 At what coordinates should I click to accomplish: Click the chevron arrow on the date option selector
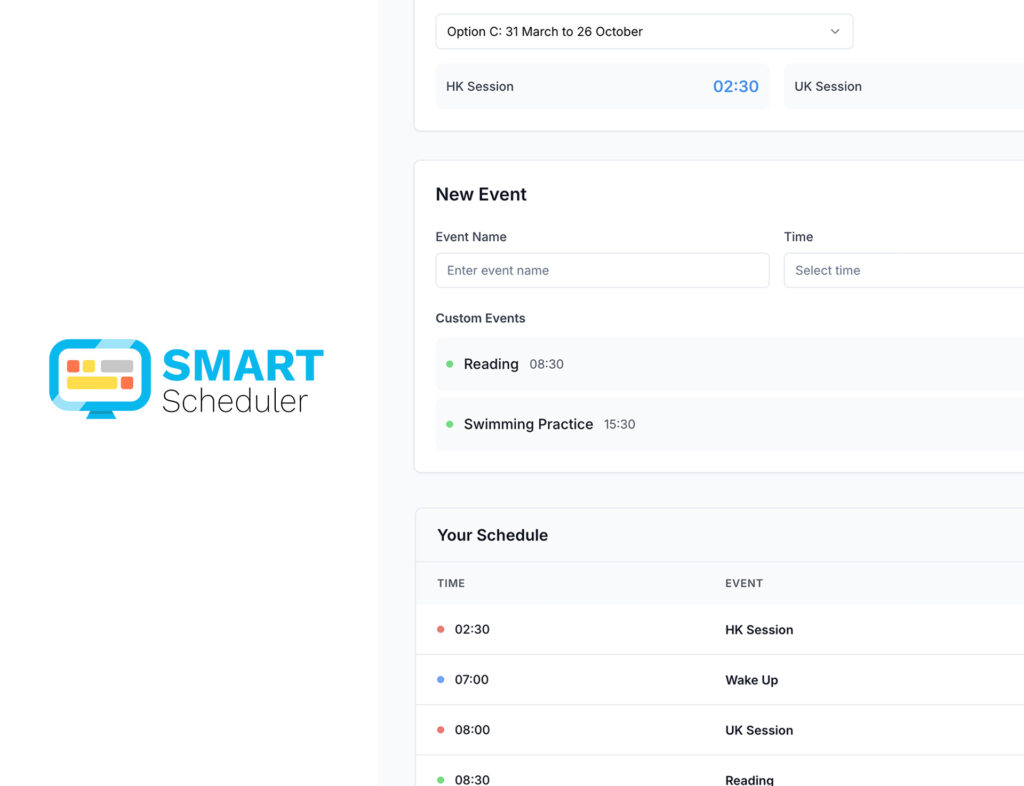(x=834, y=31)
